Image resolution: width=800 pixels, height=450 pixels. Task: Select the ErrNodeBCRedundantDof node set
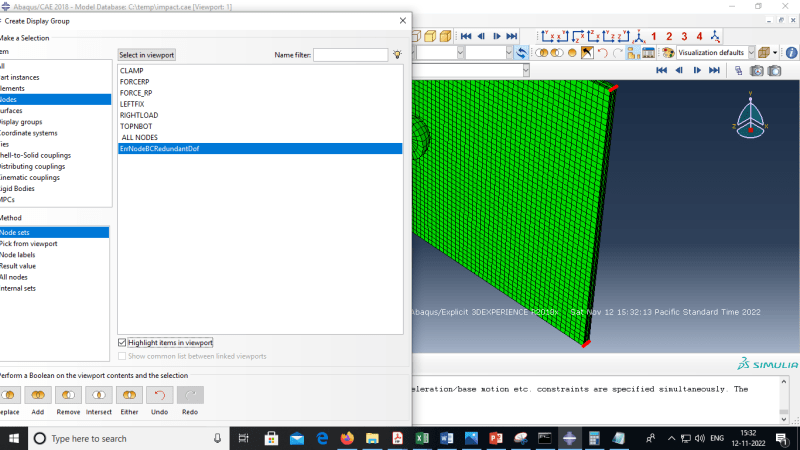click(x=260, y=148)
